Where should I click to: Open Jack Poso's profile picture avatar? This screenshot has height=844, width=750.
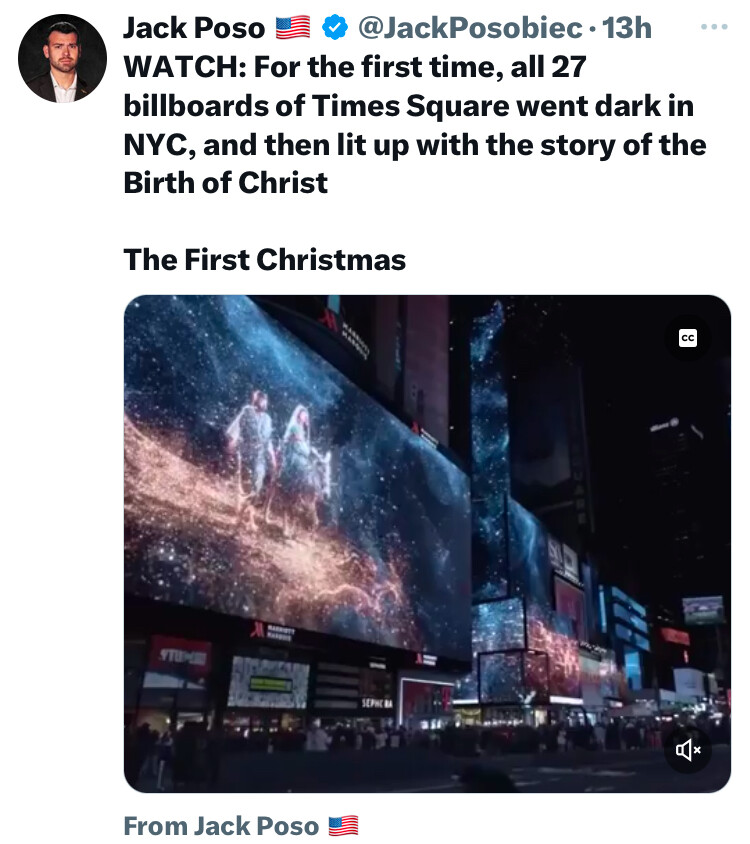click(62, 58)
